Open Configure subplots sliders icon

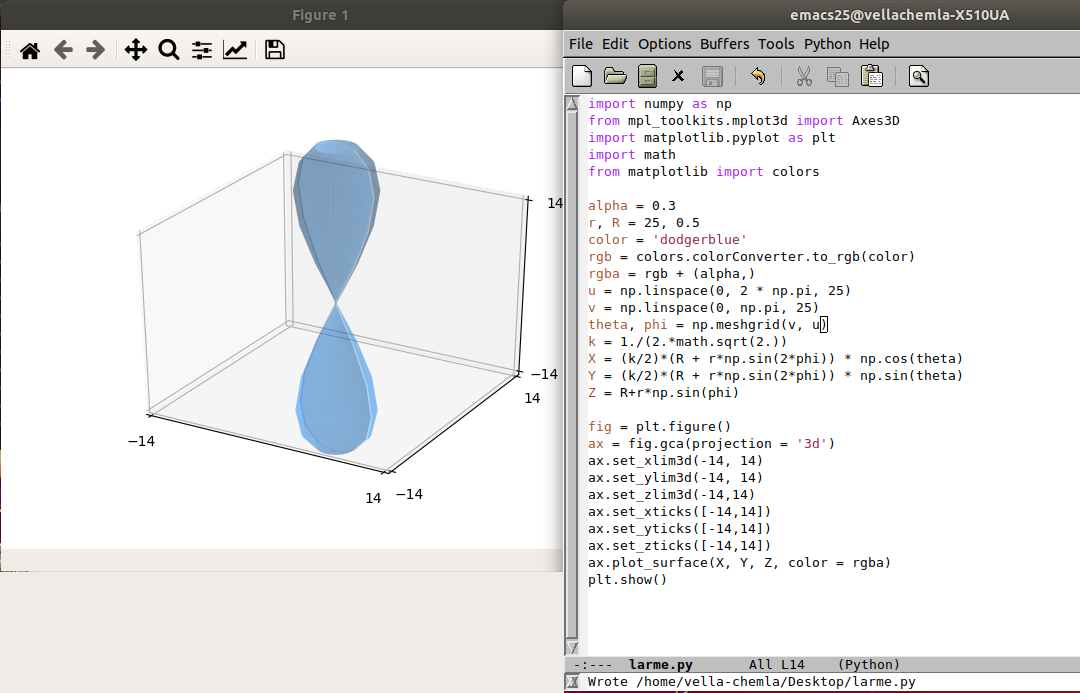[x=202, y=50]
